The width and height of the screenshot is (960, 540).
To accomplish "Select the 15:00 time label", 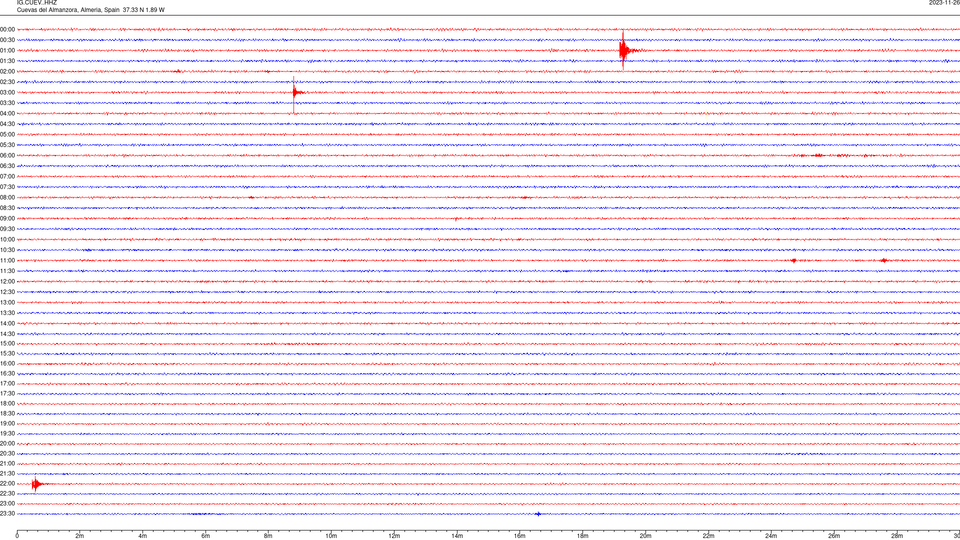I will click(x=7, y=344).
